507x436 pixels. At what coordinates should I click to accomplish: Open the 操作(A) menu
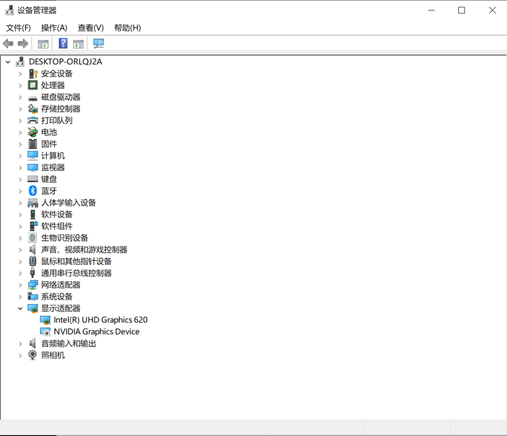tap(54, 28)
